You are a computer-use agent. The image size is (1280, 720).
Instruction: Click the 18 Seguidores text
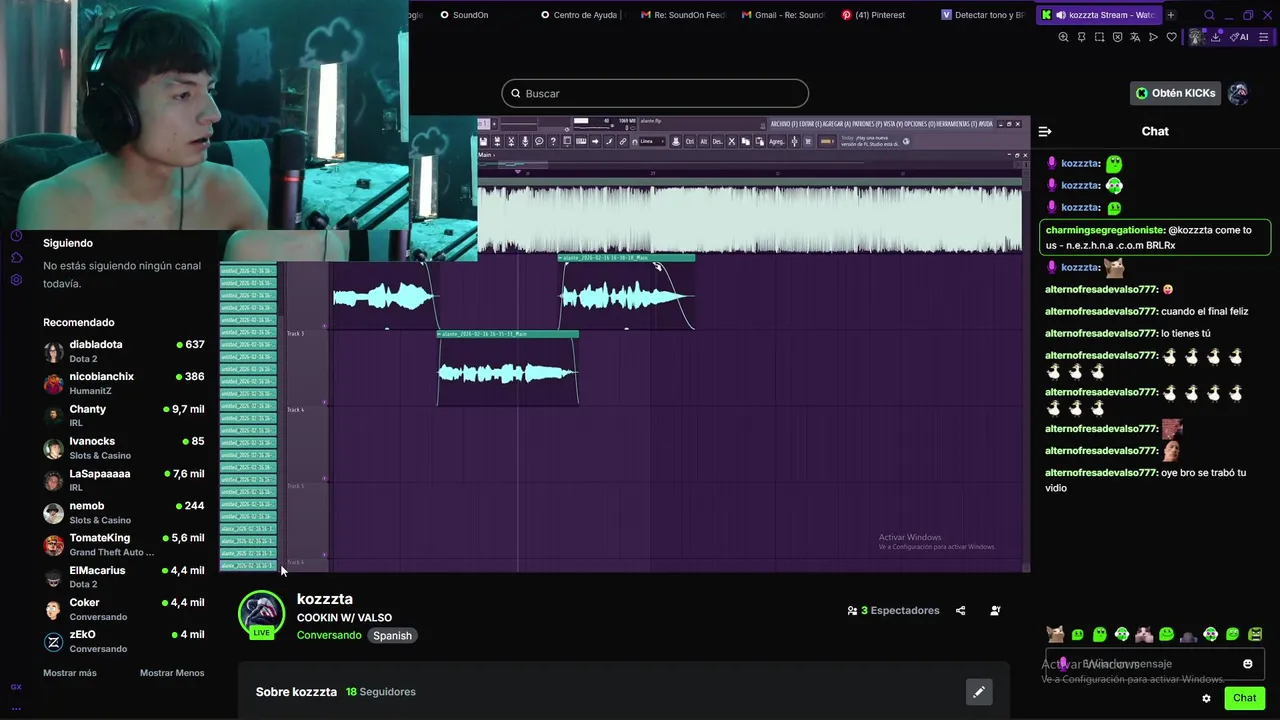[381, 692]
